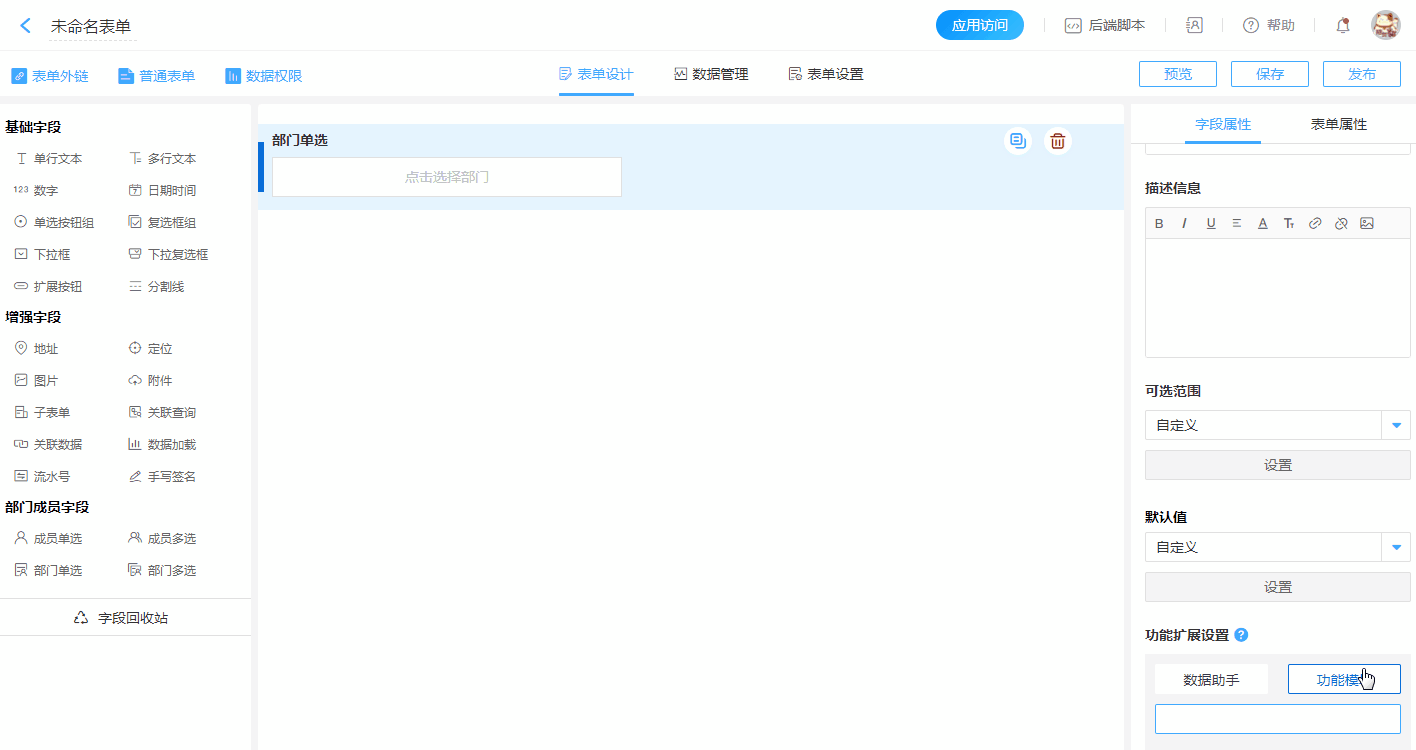1416x750 pixels.
Task: Click help icon beside 功能扩展设置
Action: (1241, 635)
